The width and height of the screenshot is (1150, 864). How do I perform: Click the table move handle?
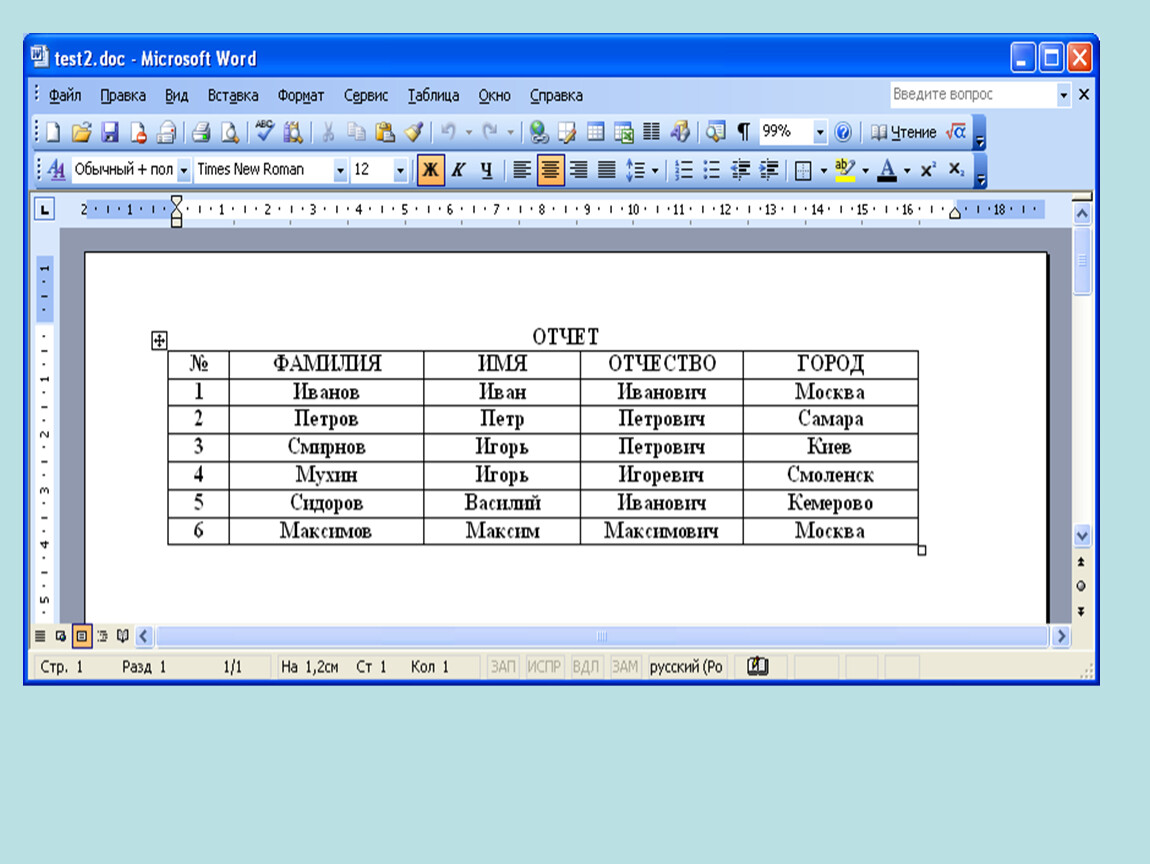(159, 340)
